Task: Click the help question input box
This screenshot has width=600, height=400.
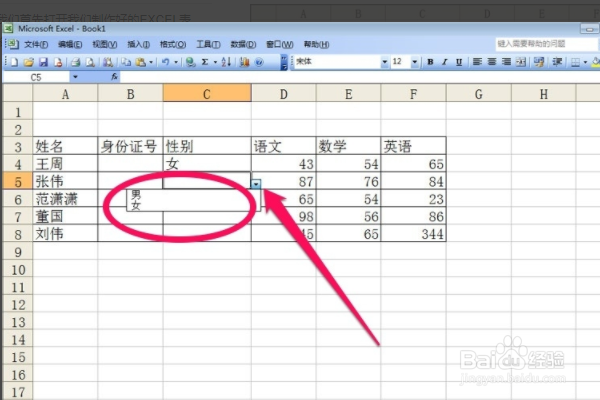Action: (546, 44)
